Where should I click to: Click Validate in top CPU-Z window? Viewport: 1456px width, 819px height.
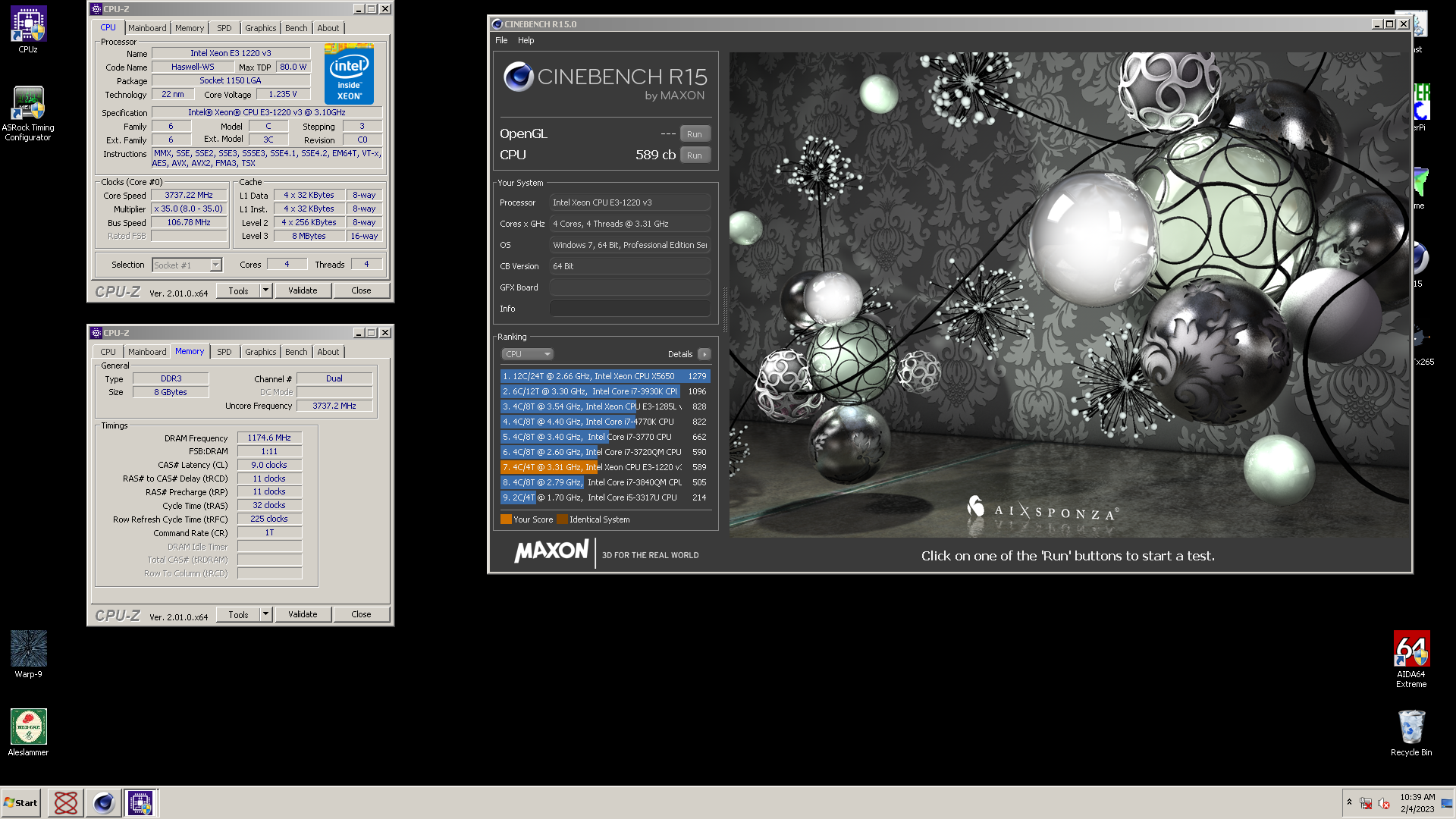click(303, 290)
